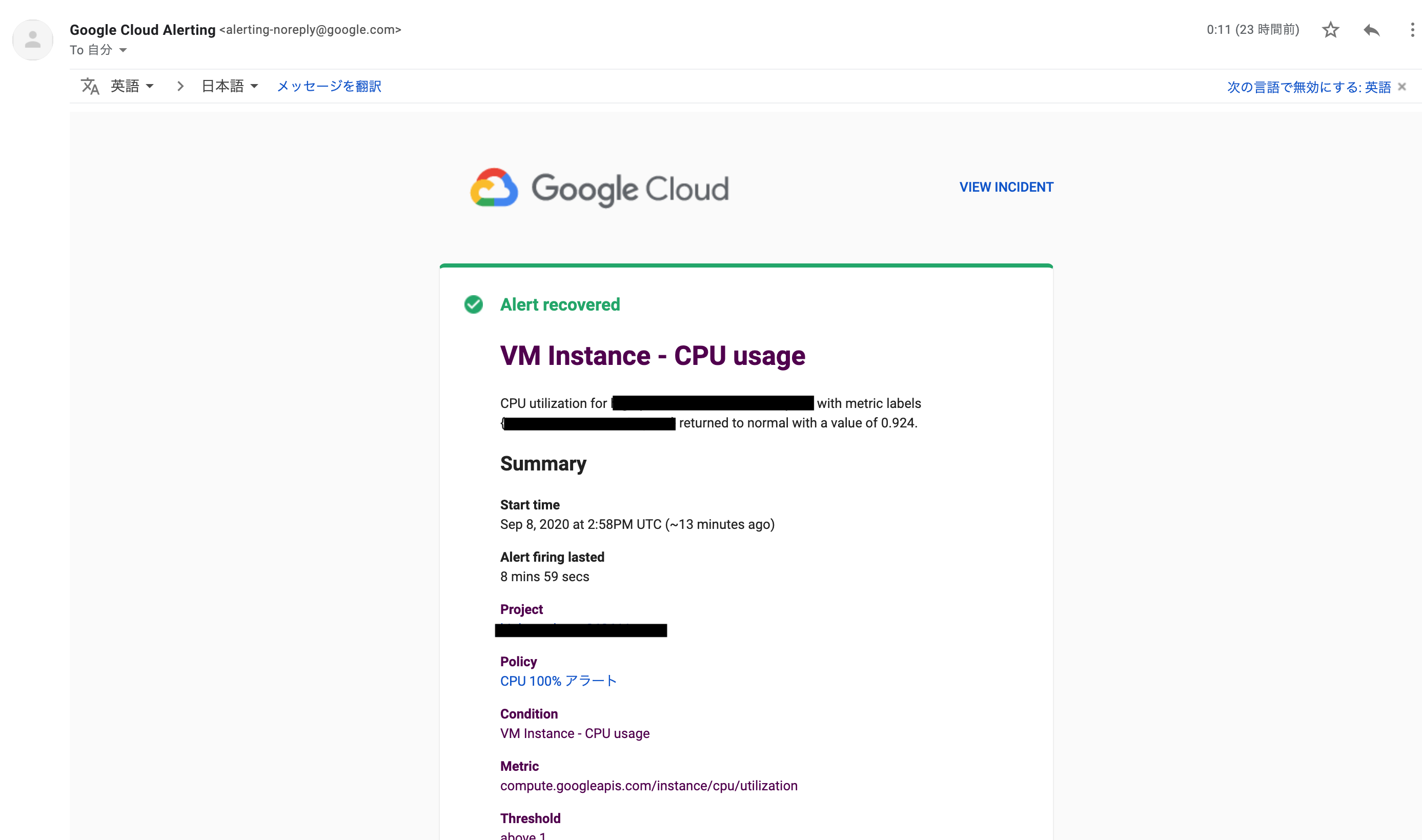
Task: Open the VM Instance - CPU usage condition link
Action: pyautogui.click(x=575, y=733)
